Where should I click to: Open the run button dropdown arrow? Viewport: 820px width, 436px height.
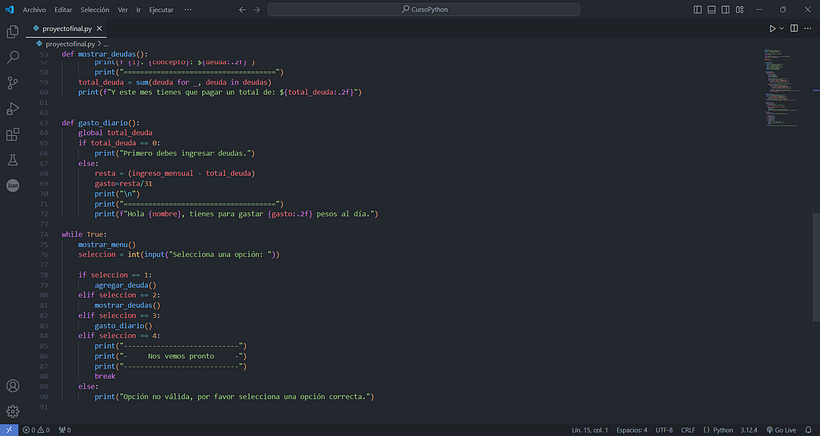tap(782, 28)
